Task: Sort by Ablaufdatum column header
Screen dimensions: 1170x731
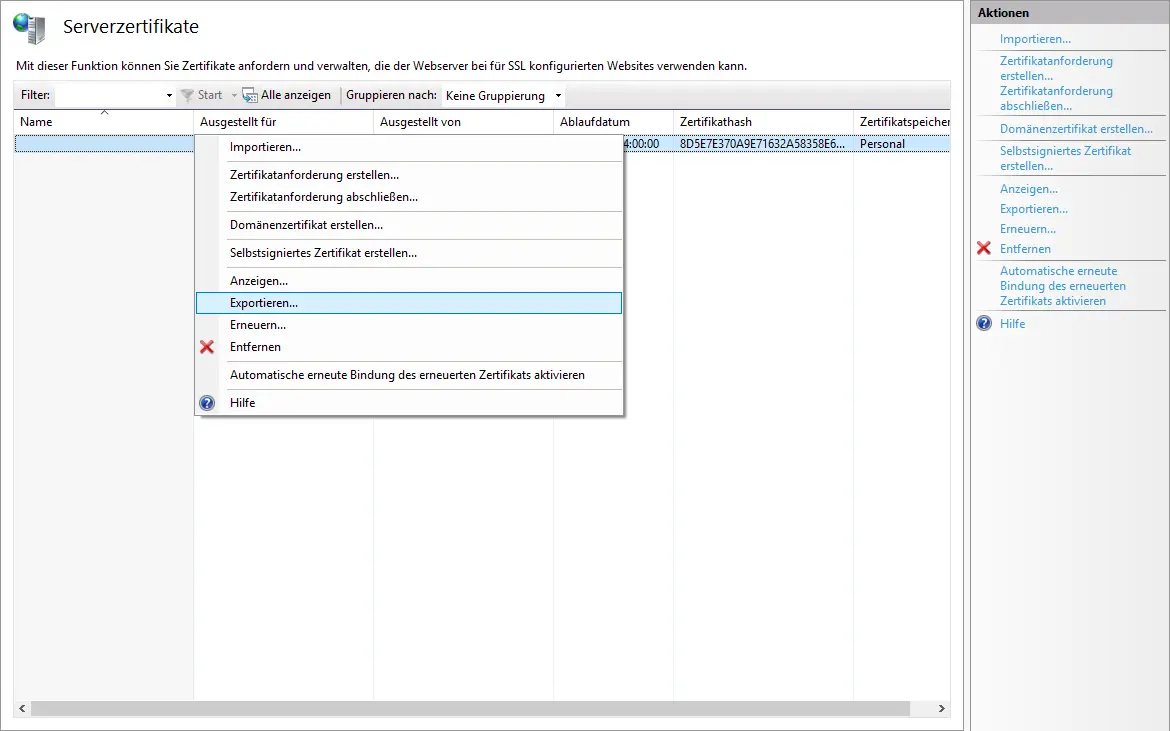Action: click(x=613, y=122)
